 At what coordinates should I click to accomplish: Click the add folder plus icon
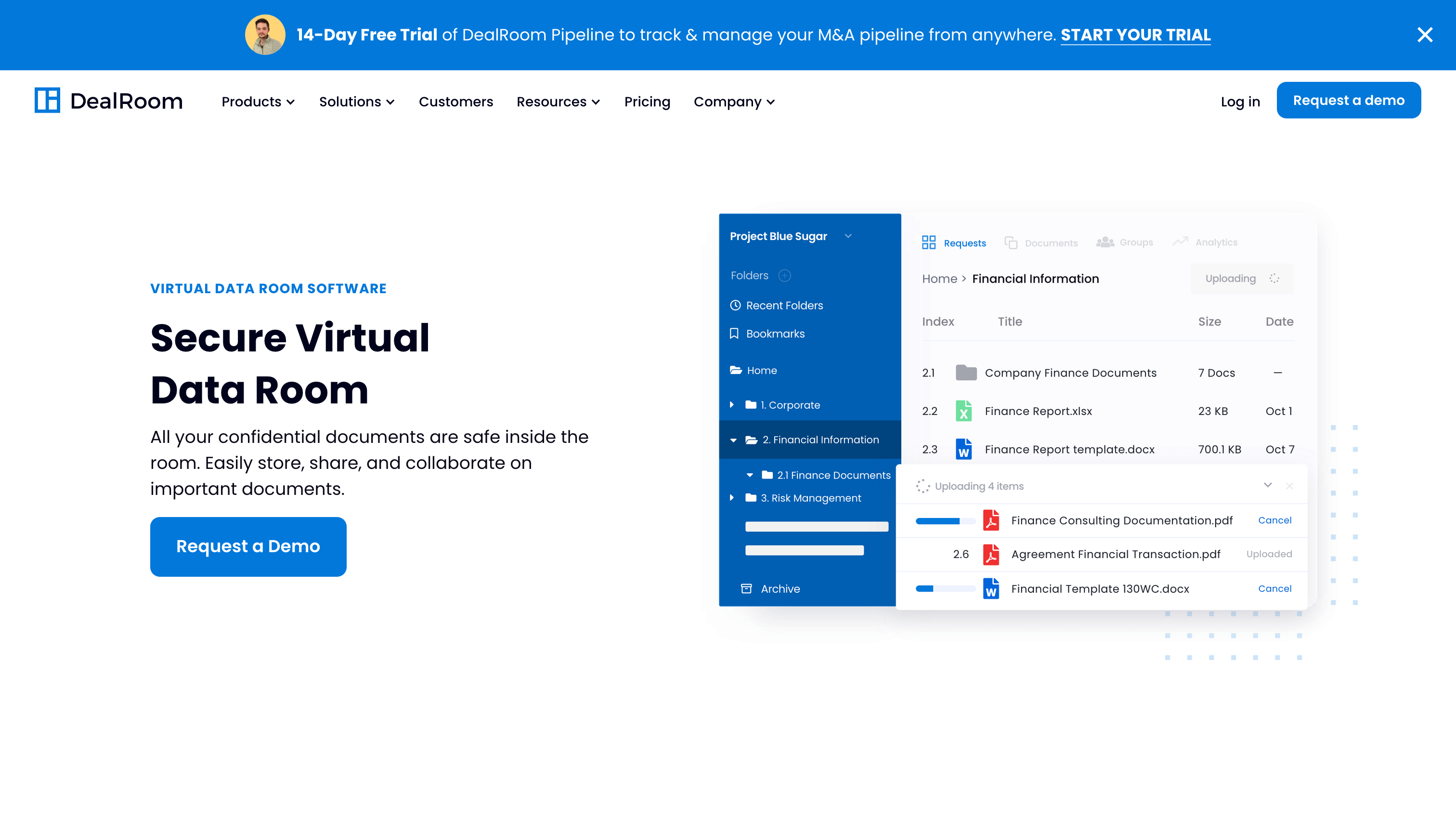pos(785,275)
